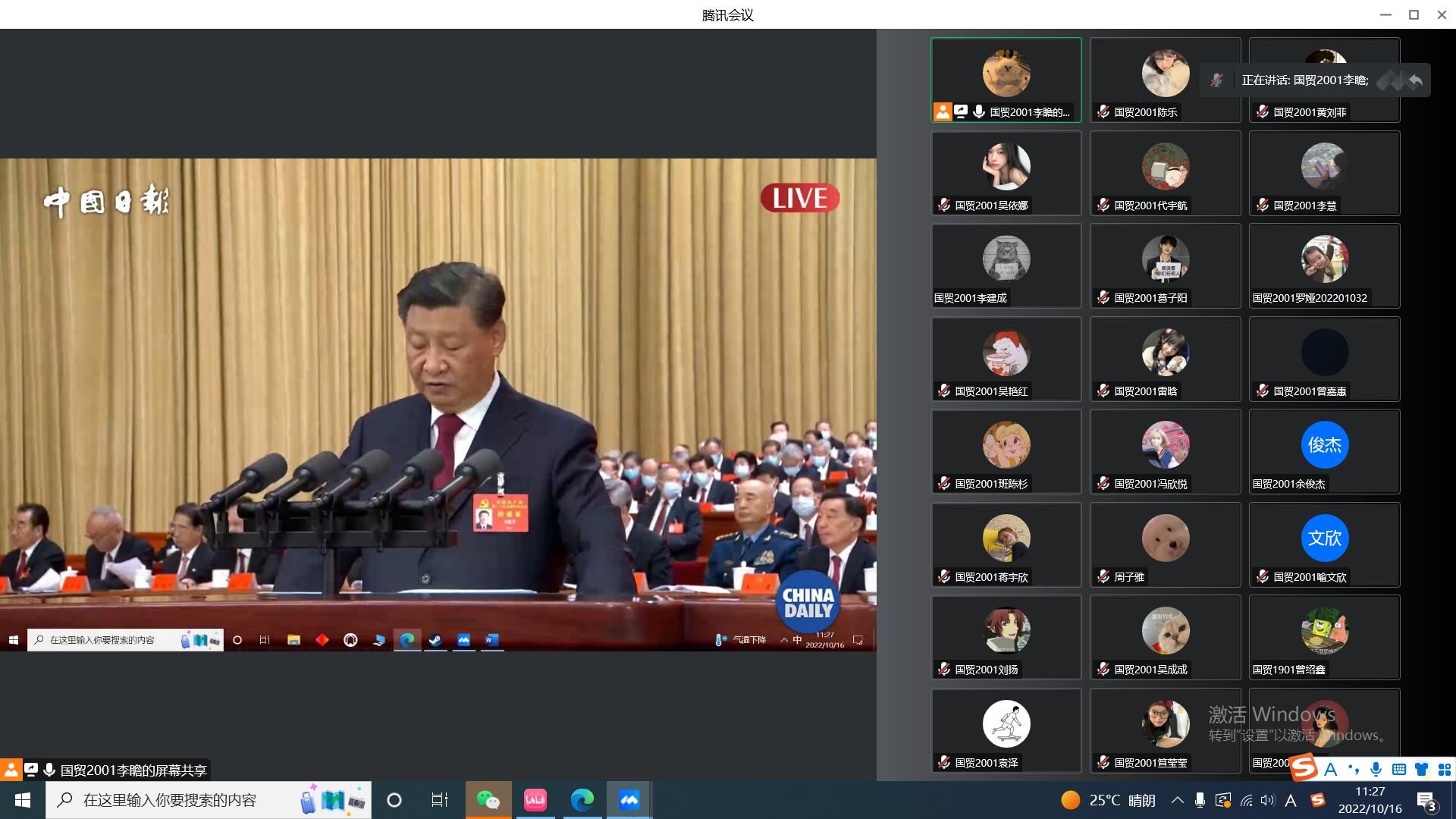1456x819 pixels.
Task: Click the muted mic icon beside 国贸2001刘扬
Action: tap(944, 670)
